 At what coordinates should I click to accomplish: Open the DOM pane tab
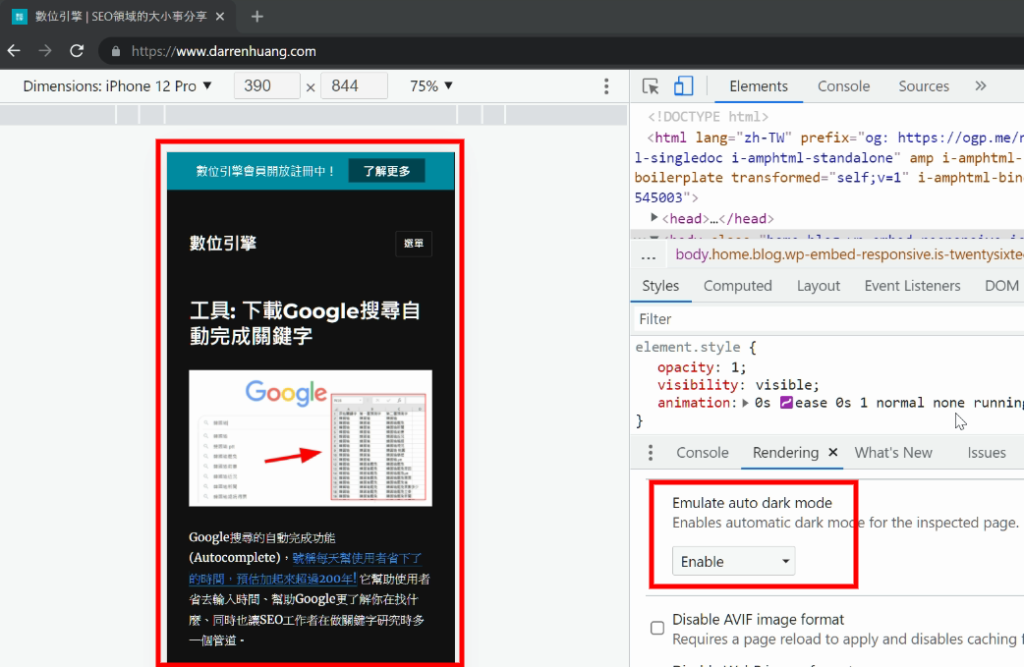tap(1001, 285)
